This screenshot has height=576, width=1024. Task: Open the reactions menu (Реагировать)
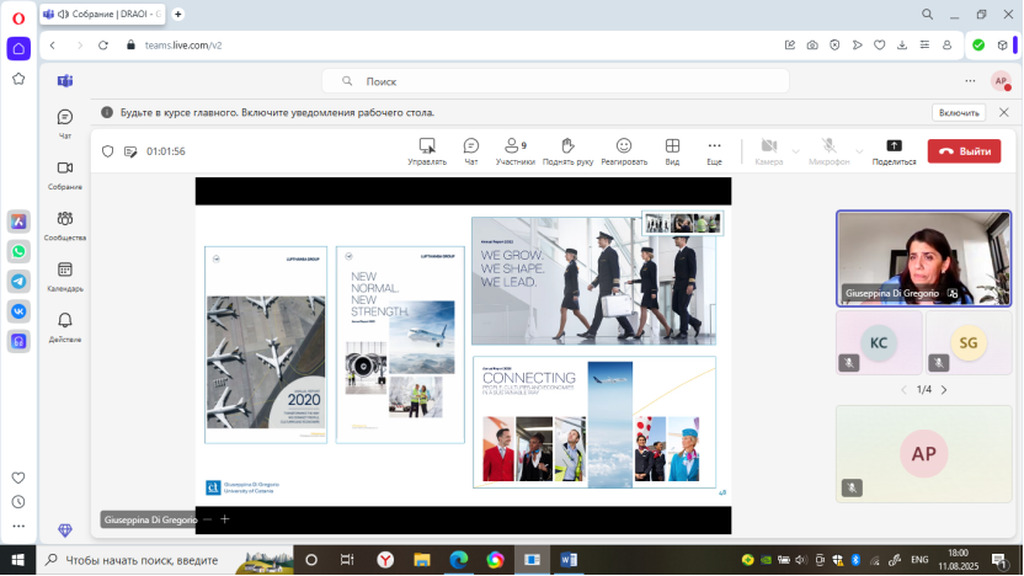coord(624,150)
